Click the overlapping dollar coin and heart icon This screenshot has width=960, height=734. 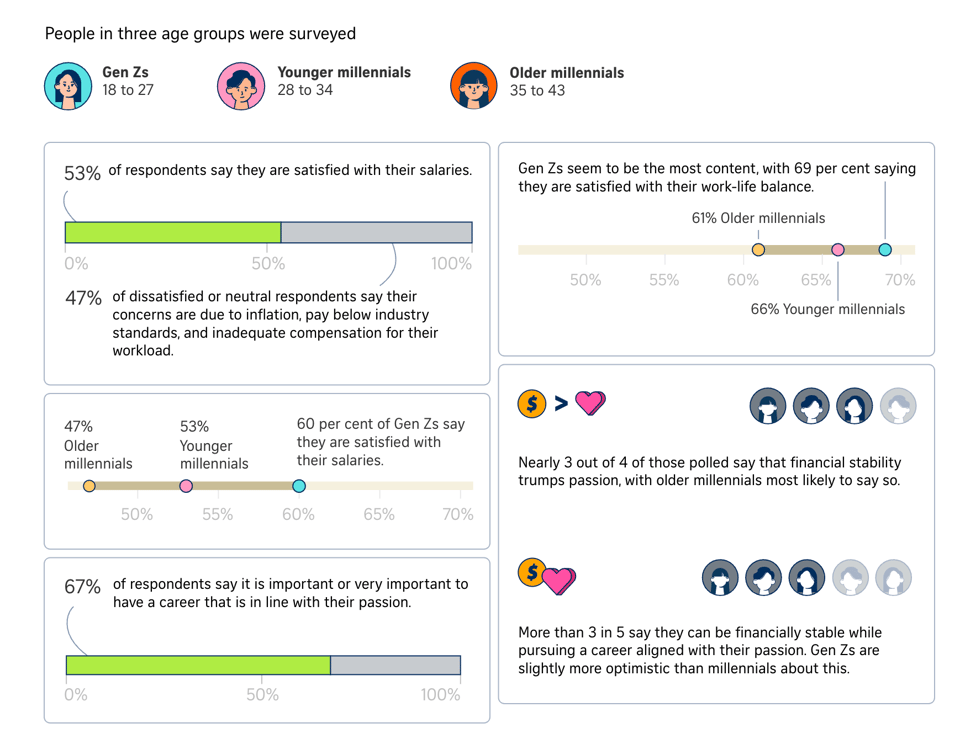(547, 576)
